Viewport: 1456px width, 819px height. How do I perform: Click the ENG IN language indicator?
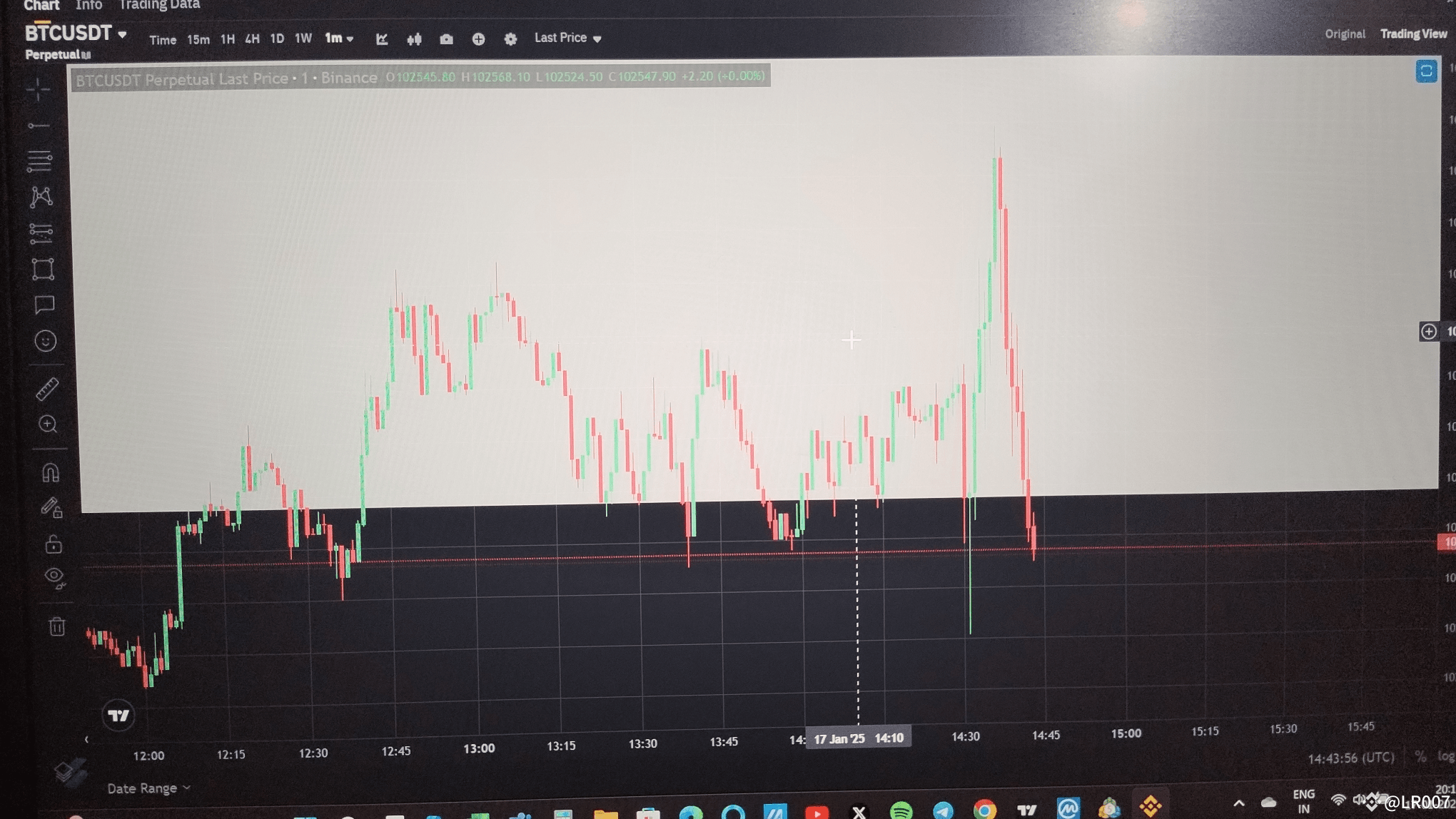1304,802
